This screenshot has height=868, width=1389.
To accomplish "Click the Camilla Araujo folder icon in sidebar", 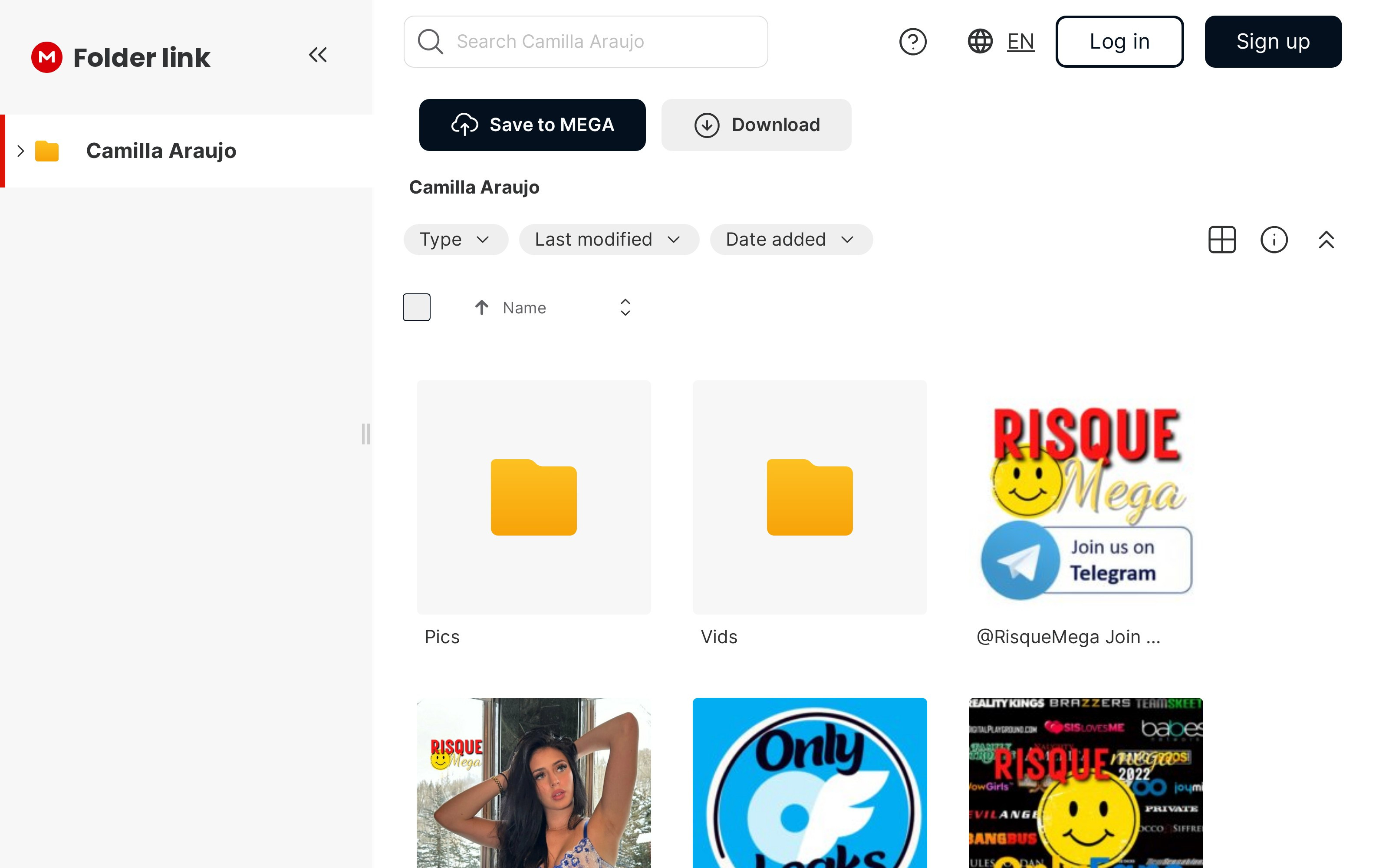I will click(x=47, y=151).
